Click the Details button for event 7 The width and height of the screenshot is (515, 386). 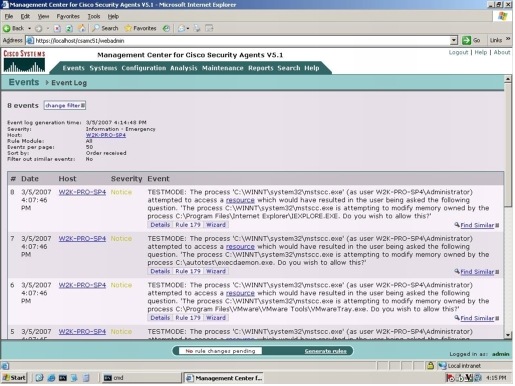[x=160, y=271]
